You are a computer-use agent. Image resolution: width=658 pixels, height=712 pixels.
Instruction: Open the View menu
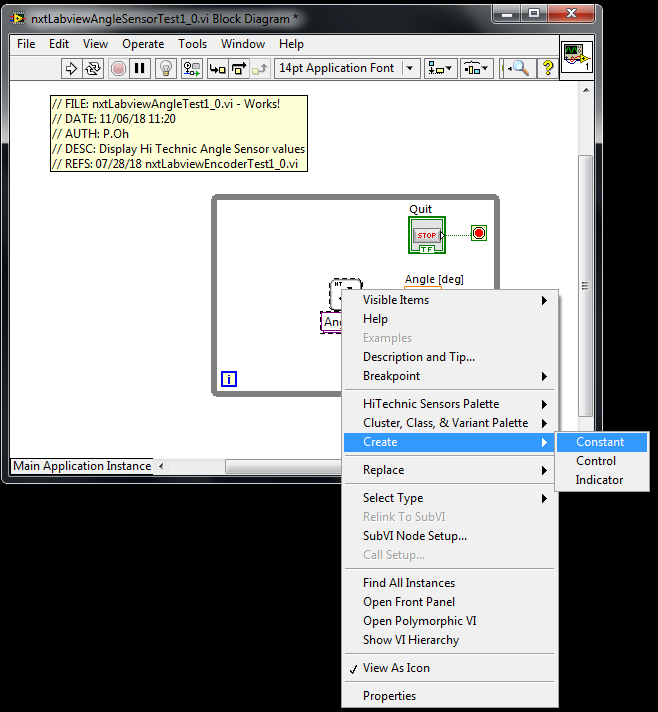point(95,44)
